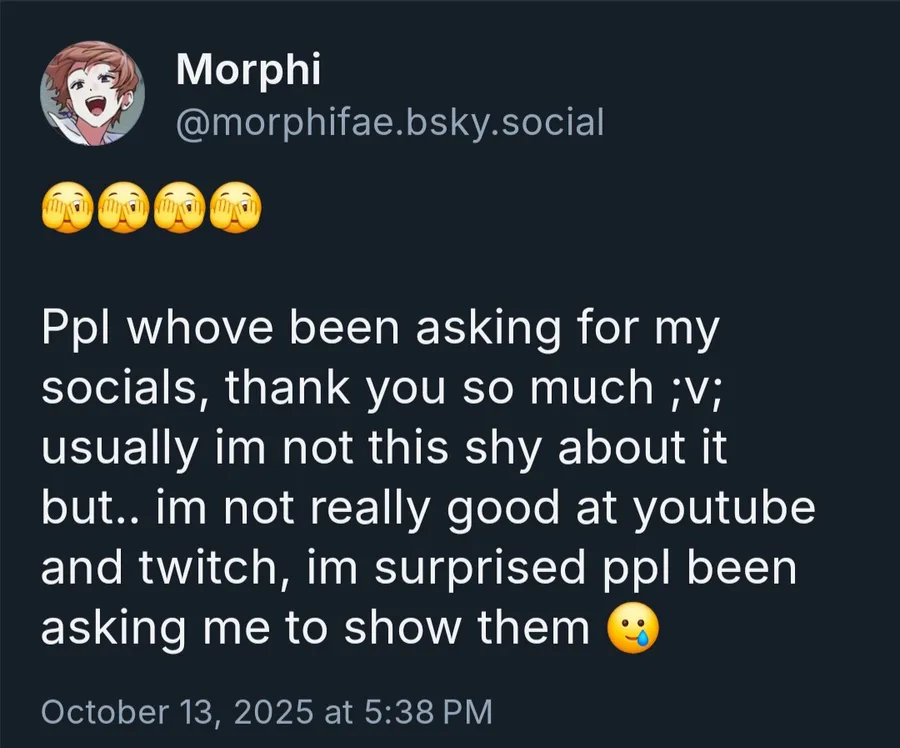Click the opening word "Ppl"

pyautogui.click(x=76, y=329)
